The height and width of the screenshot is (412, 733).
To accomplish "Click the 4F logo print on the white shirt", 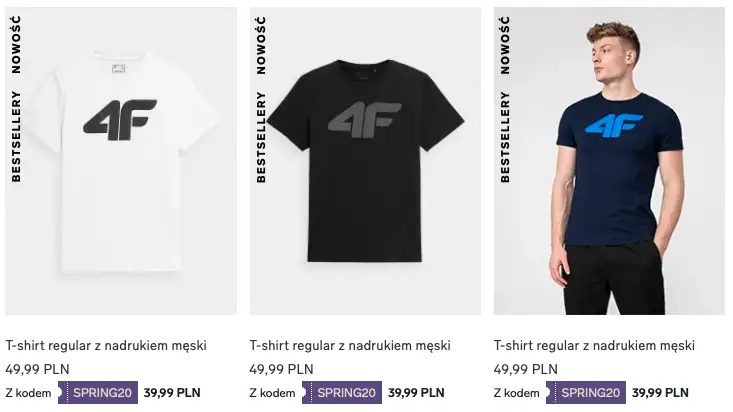I will coord(120,120).
